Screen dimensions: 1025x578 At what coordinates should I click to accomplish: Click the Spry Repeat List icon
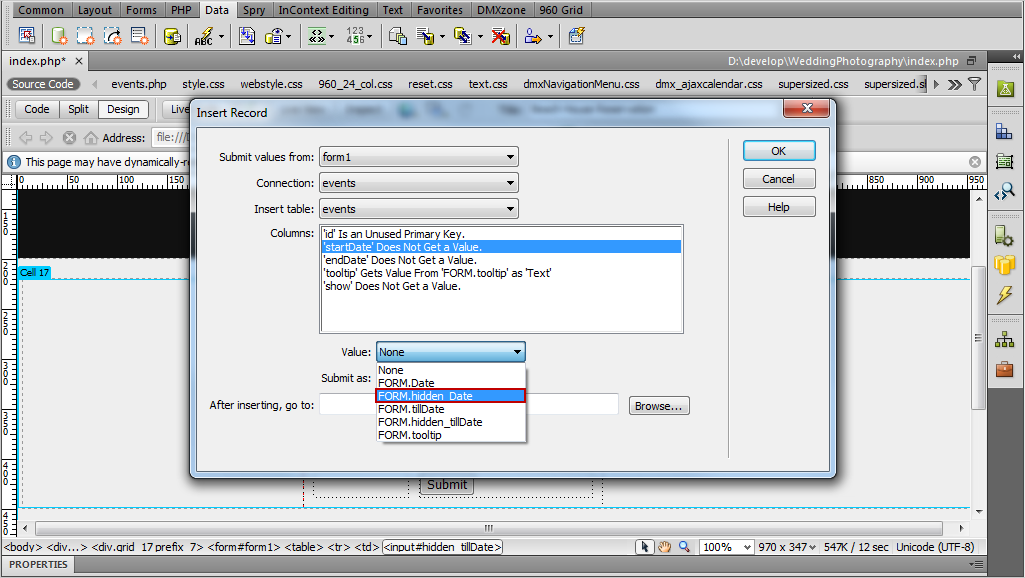(x=139, y=35)
